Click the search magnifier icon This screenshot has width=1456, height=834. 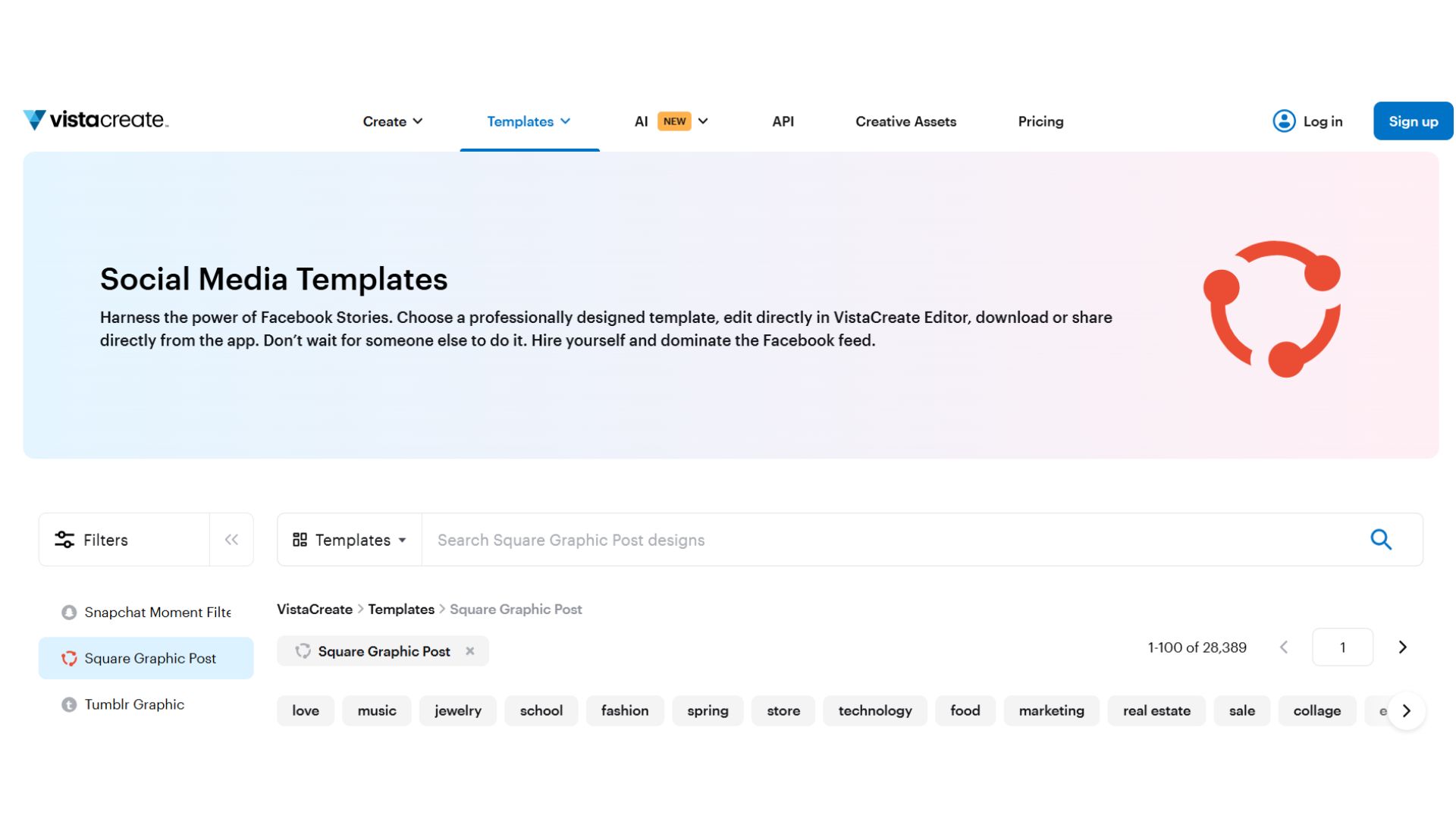coord(1381,540)
